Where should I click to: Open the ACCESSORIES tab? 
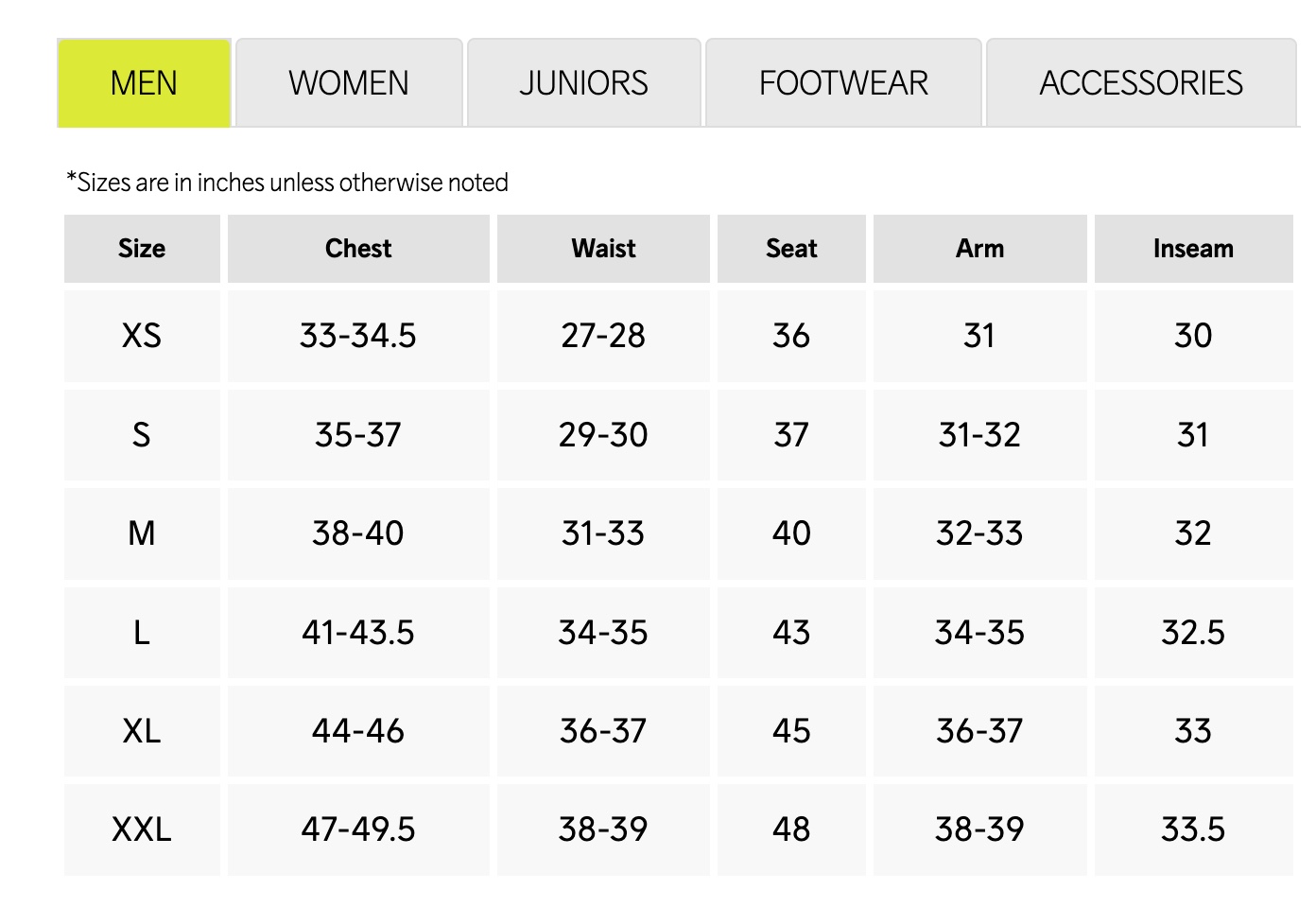coord(1141,83)
